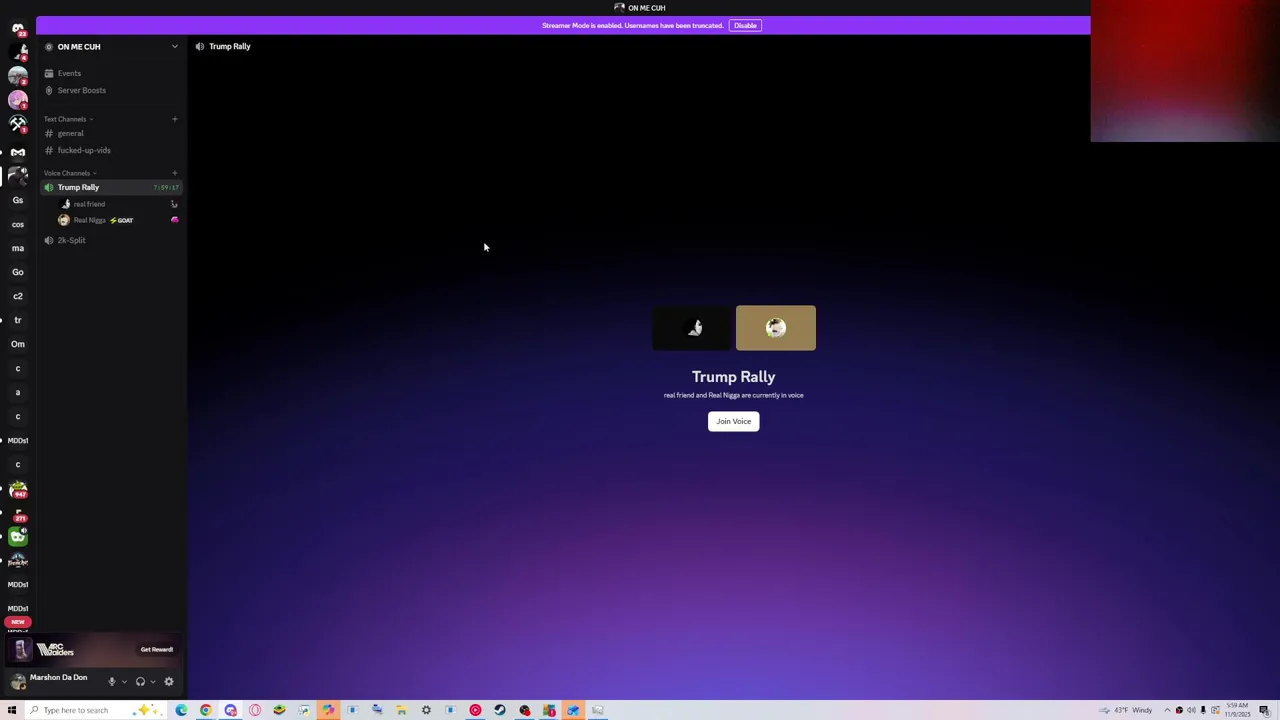Open the Windows notification center icon
Viewport: 1280px width, 720px height.
(1264, 710)
